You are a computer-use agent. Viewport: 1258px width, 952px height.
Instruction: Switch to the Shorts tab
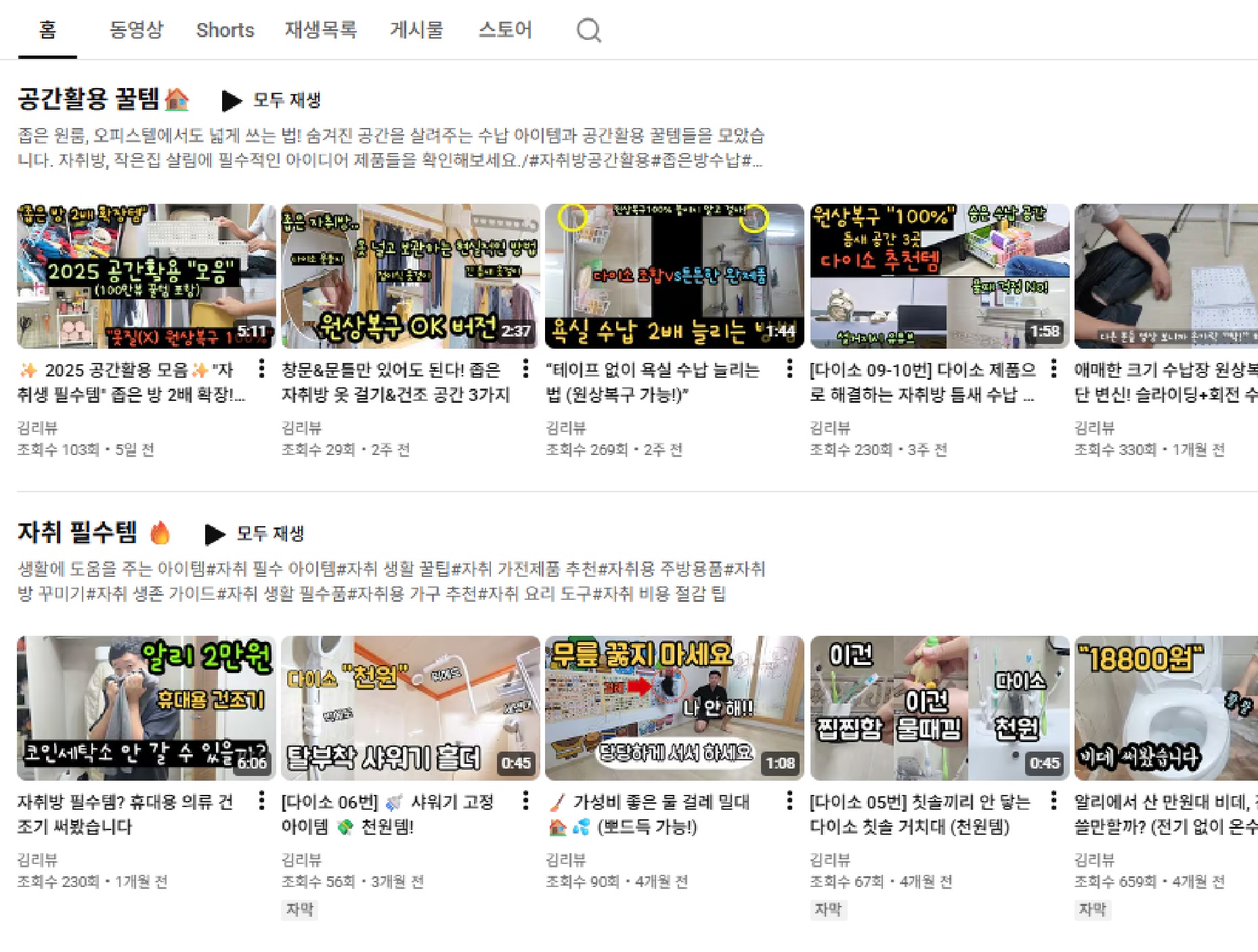tap(225, 30)
